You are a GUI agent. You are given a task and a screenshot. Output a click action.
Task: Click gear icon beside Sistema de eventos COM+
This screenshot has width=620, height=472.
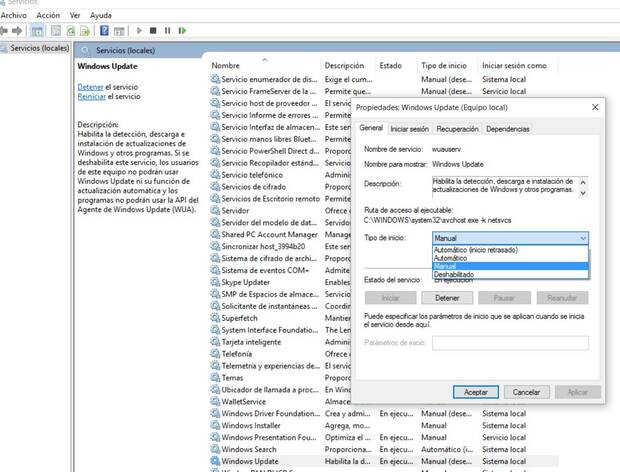click(215, 270)
